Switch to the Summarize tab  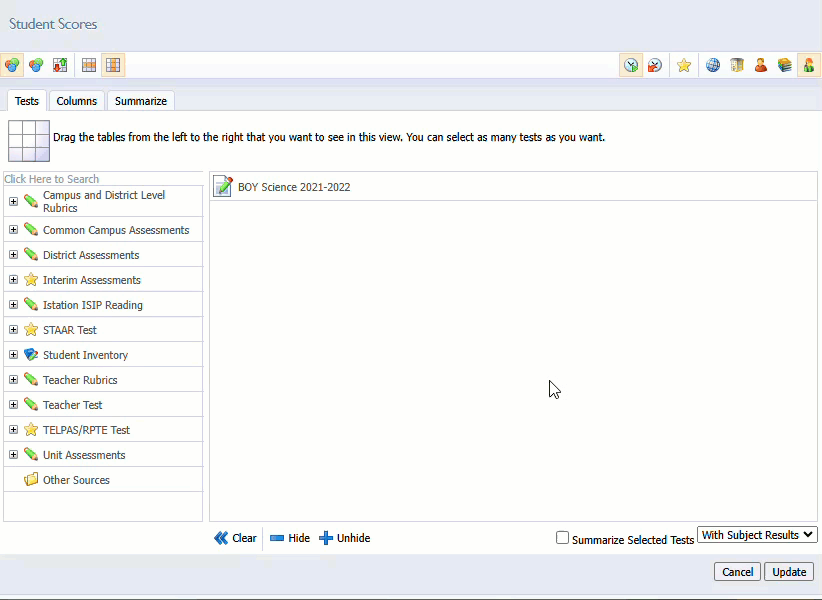click(x=141, y=101)
